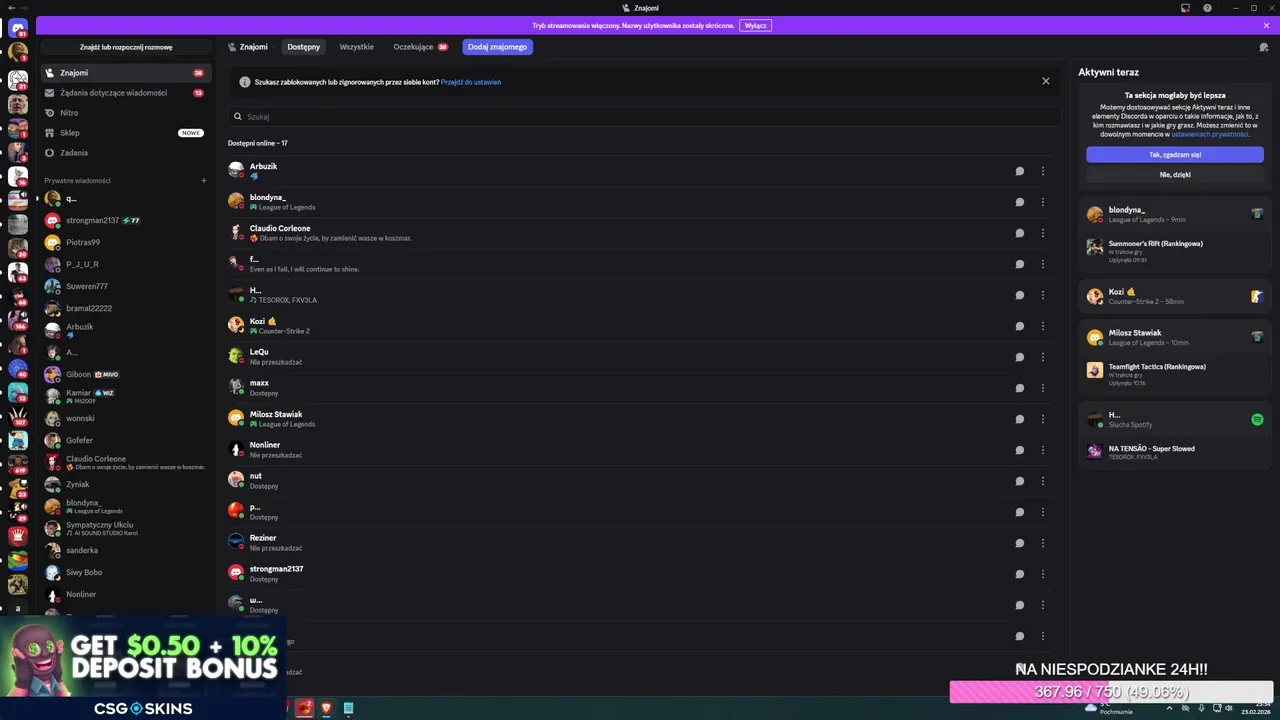Message Kozi via chat bubble icon
This screenshot has width=1280, height=720.
click(x=1020, y=326)
